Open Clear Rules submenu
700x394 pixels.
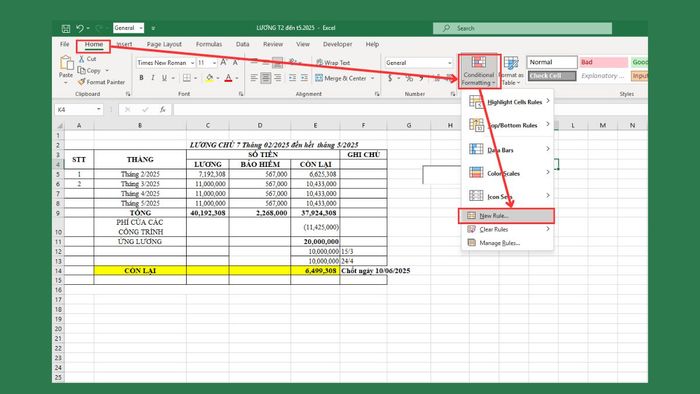(508, 229)
